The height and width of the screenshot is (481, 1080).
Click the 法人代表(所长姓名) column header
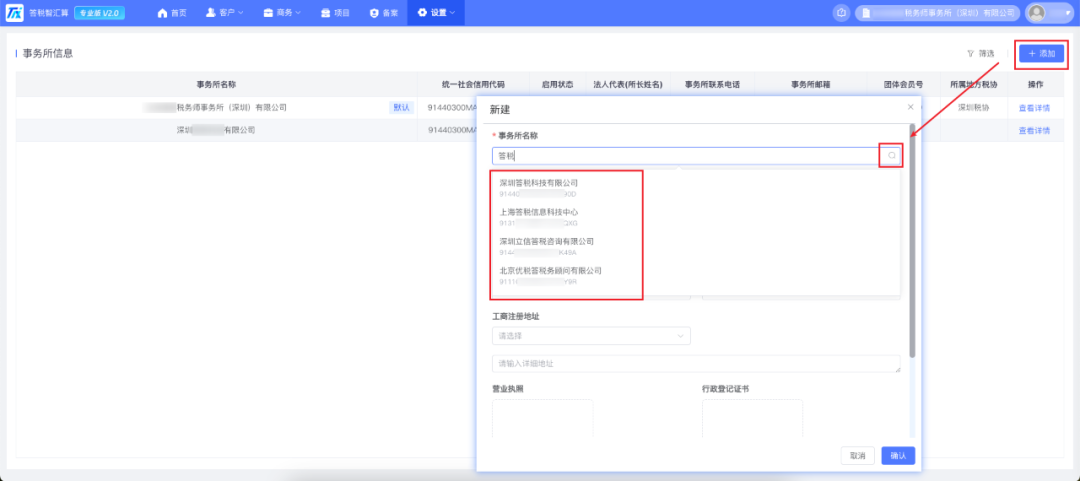tap(627, 84)
